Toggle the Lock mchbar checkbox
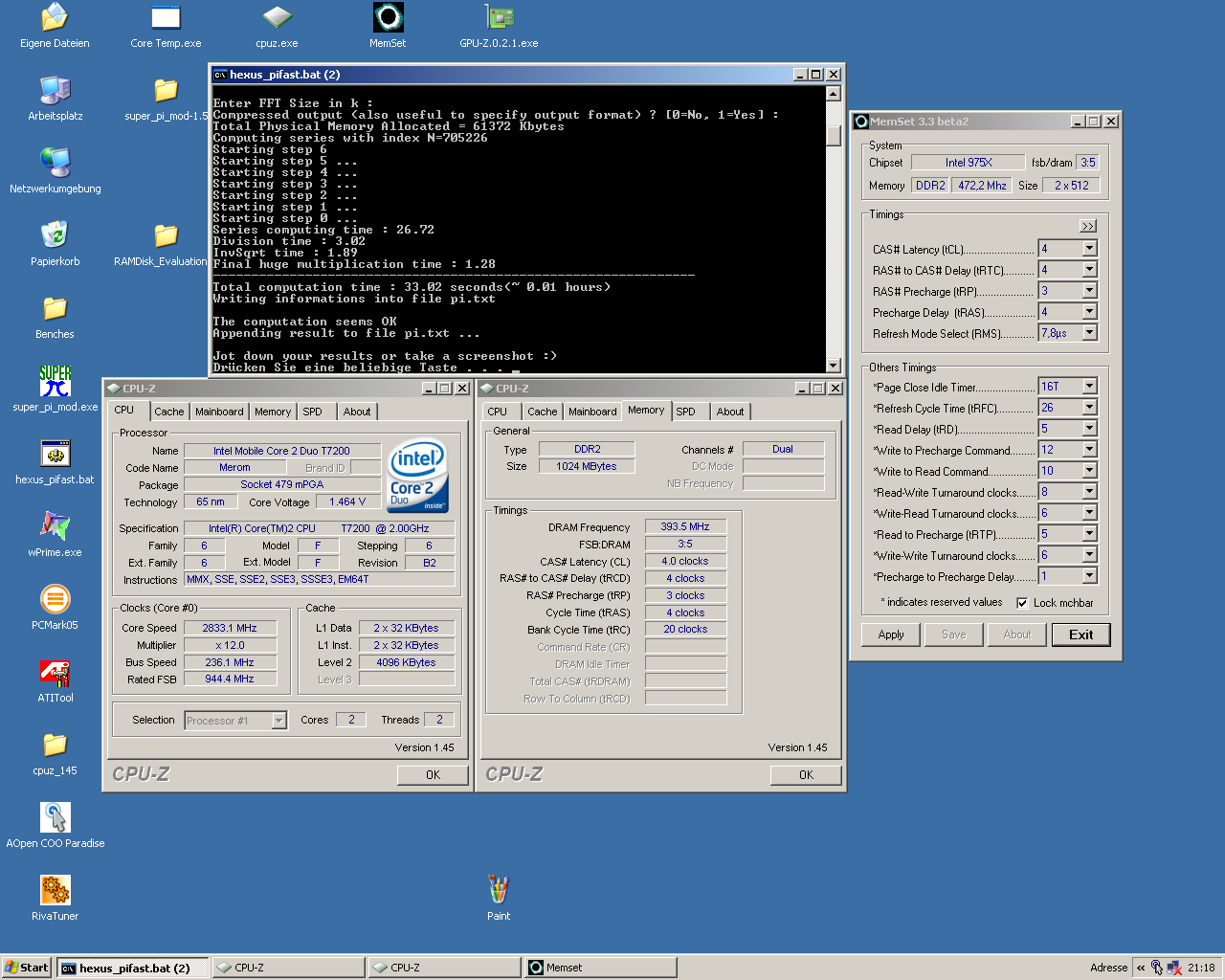Screen dimensions: 1225x980 pyautogui.click(x=1022, y=603)
